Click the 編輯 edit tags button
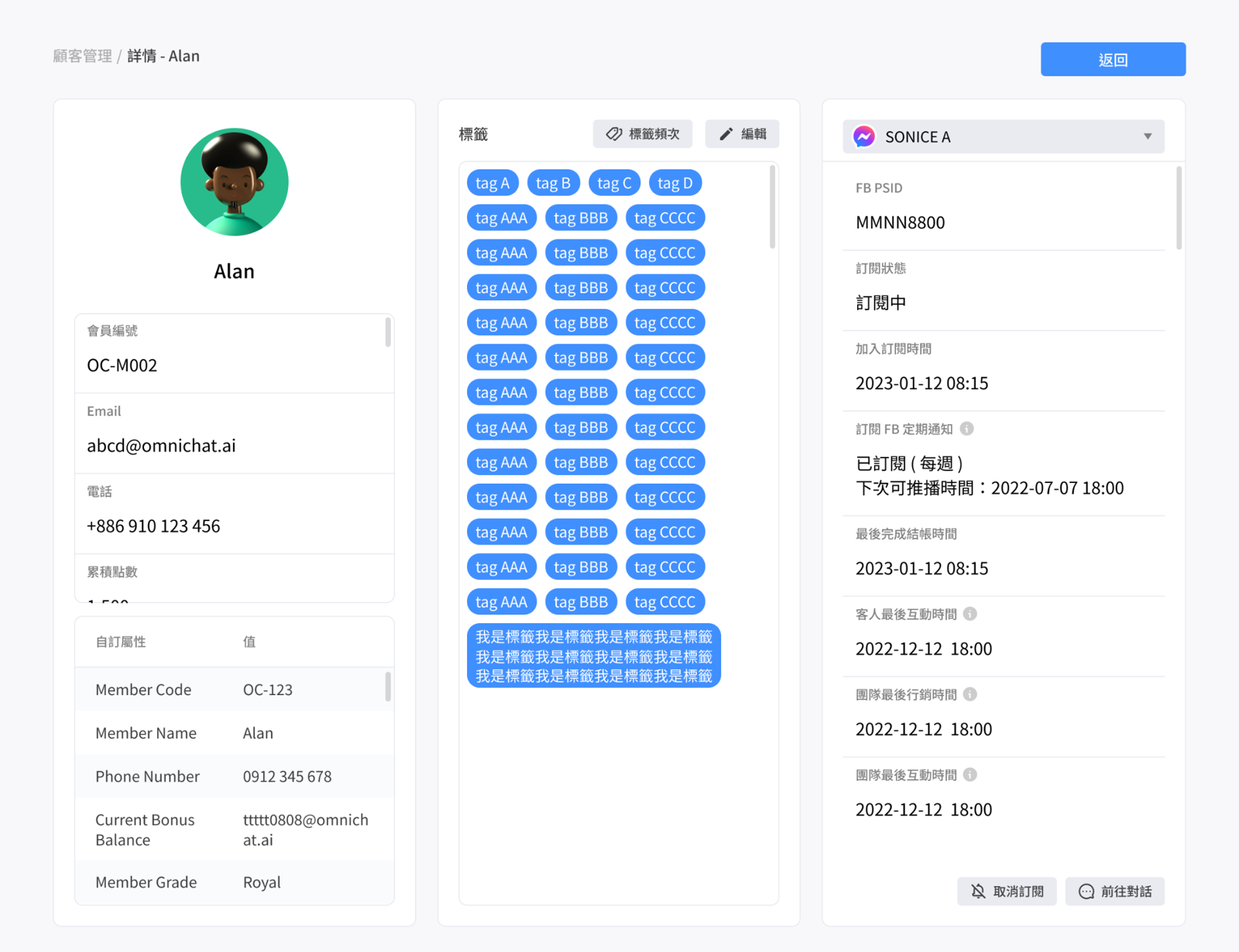The image size is (1239, 952). point(742,134)
